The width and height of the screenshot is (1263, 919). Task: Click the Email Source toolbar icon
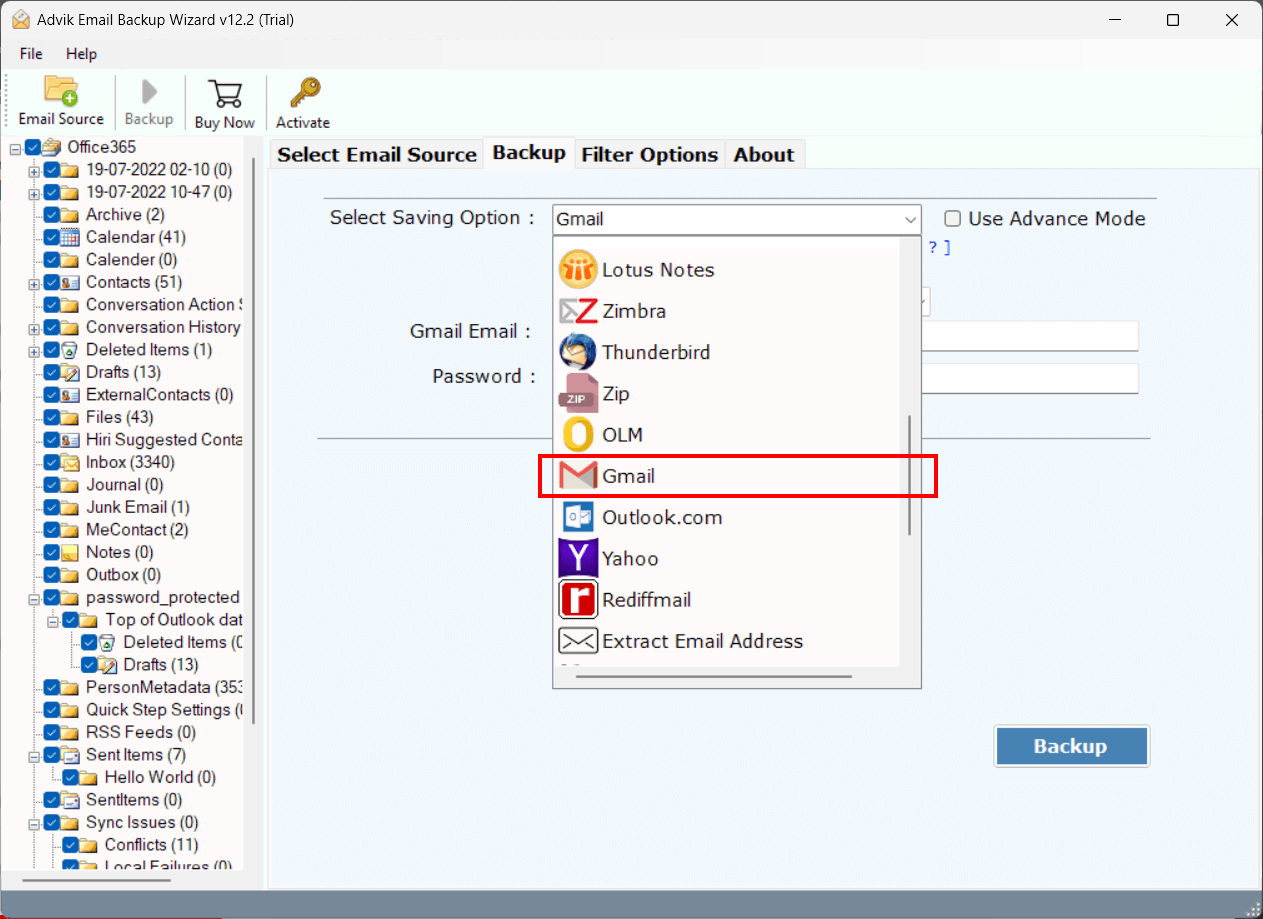(61, 91)
